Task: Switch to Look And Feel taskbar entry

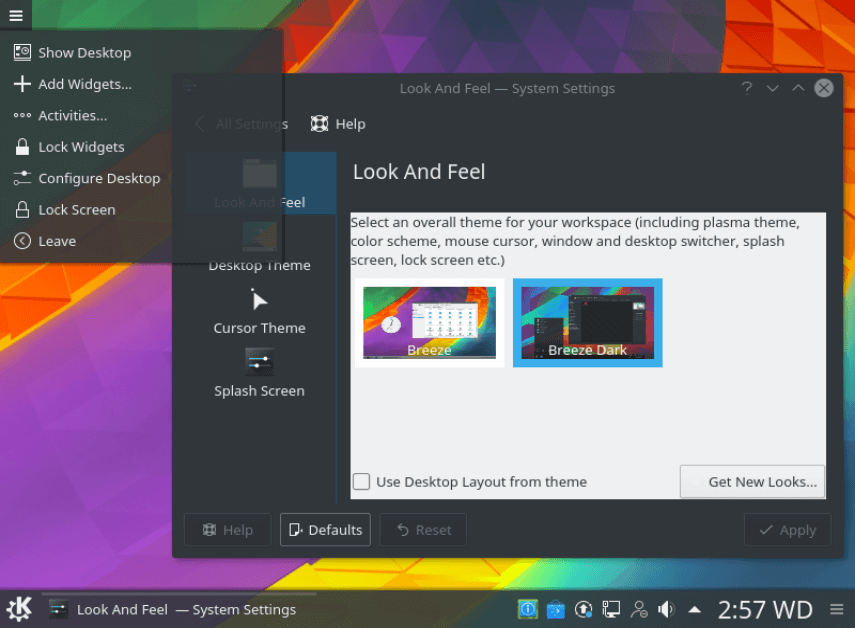Action: point(179,609)
